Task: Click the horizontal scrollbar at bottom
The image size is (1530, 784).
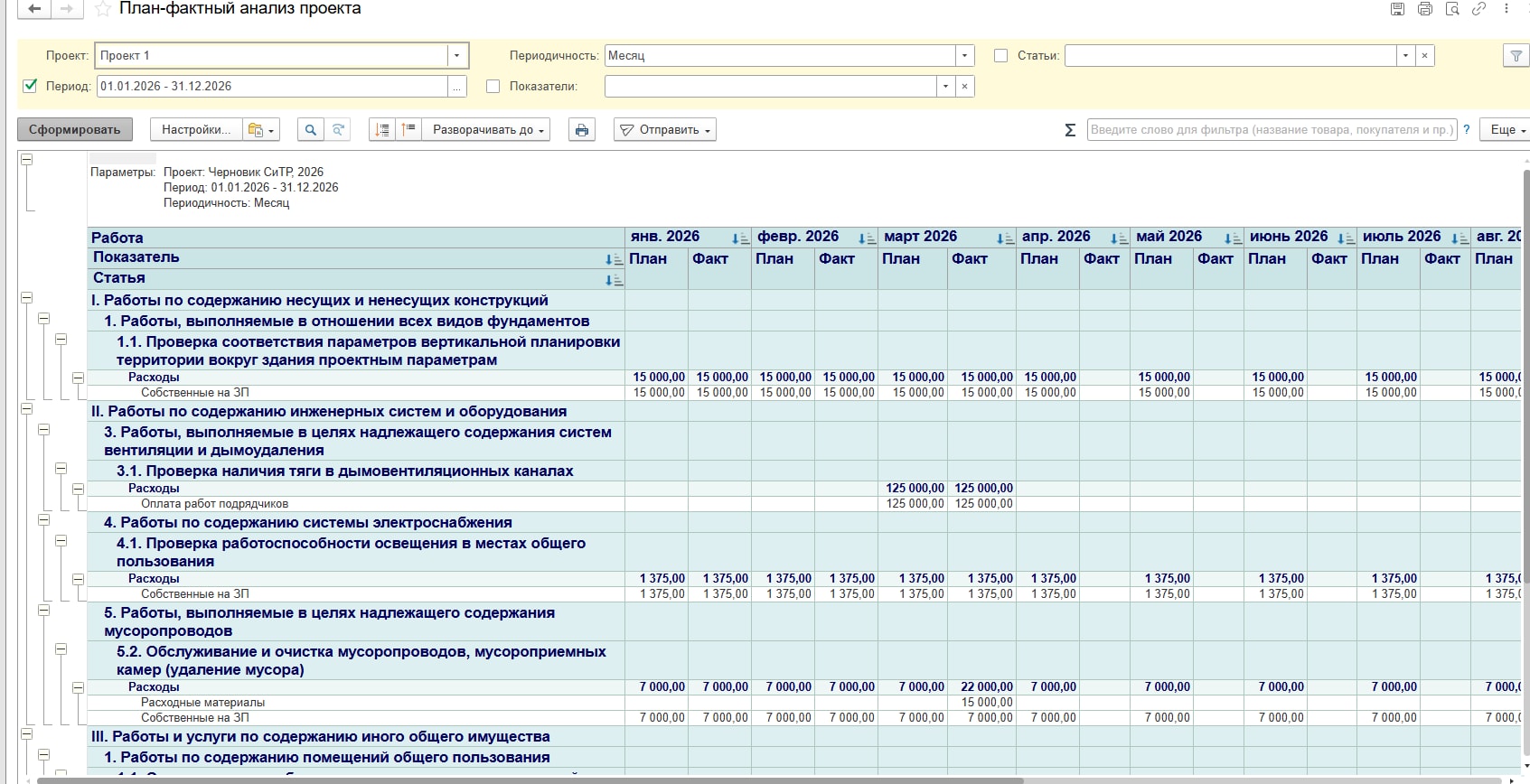Action: [542, 780]
